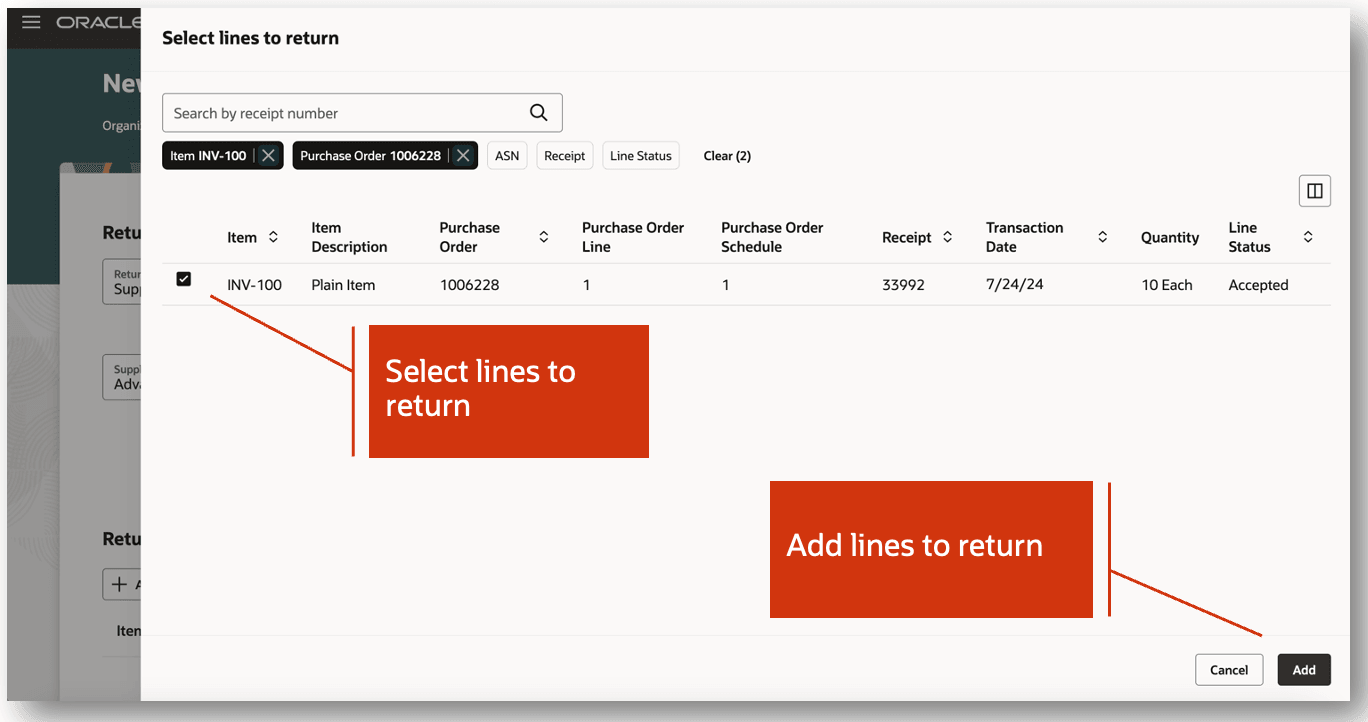Image resolution: width=1368 pixels, height=722 pixels.
Task: Open the hamburger navigation menu
Action: pyautogui.click(x=31, y=22)
